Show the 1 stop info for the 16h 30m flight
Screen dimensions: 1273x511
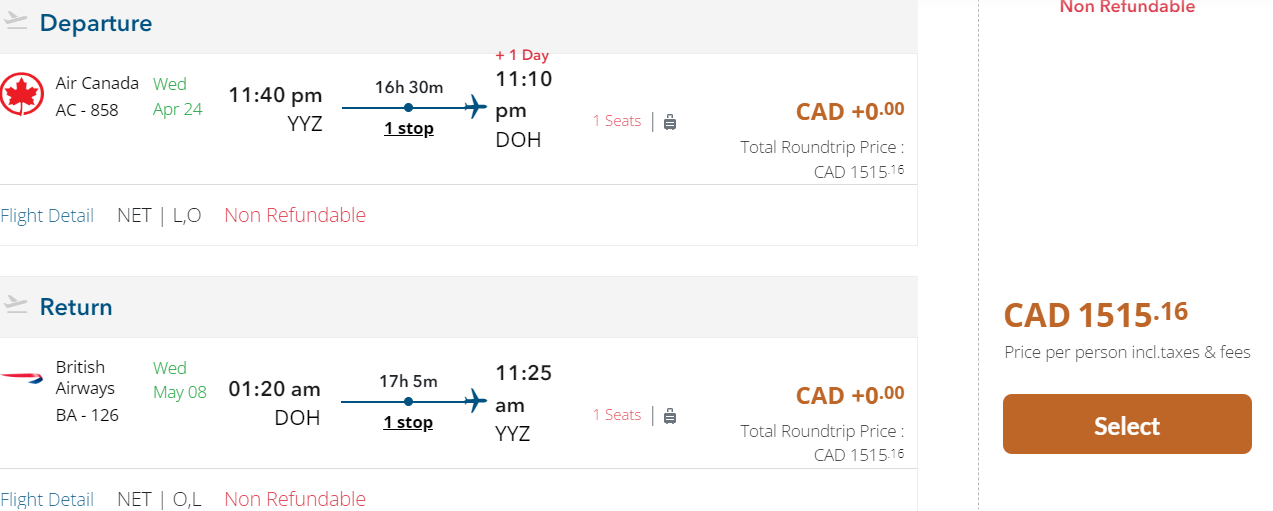[408, 128]
